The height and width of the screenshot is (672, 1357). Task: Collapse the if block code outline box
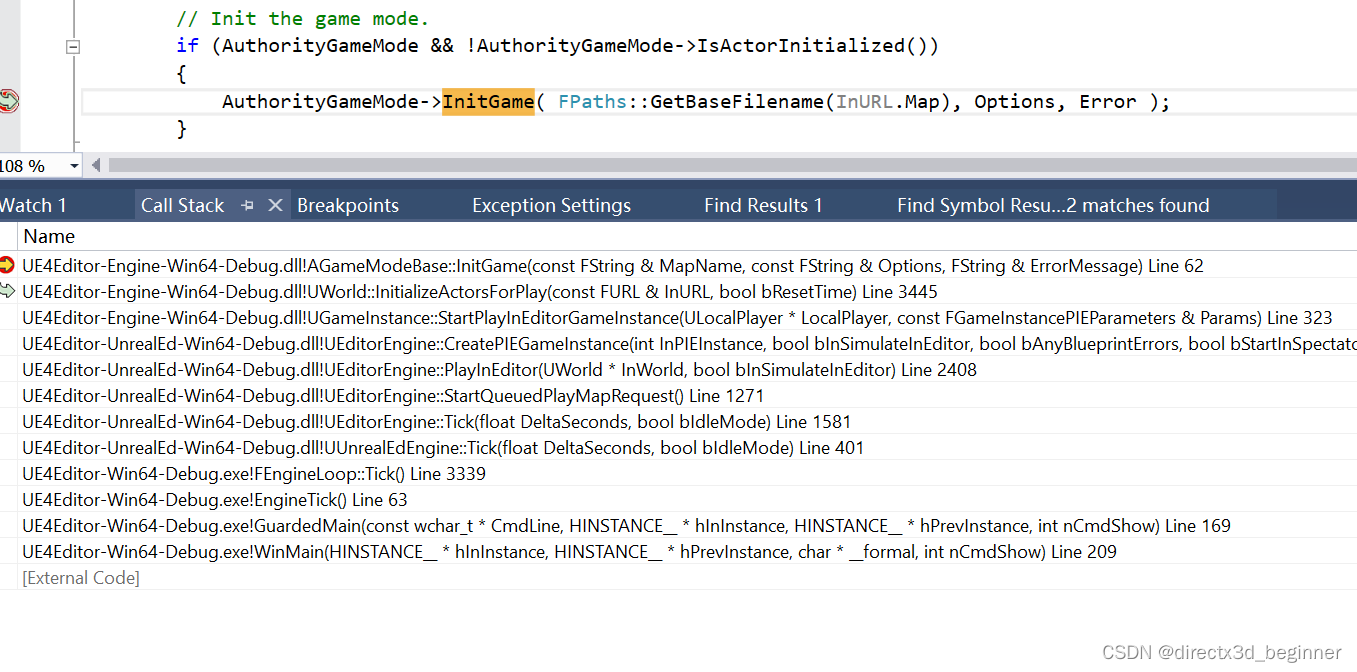point(72,46)
